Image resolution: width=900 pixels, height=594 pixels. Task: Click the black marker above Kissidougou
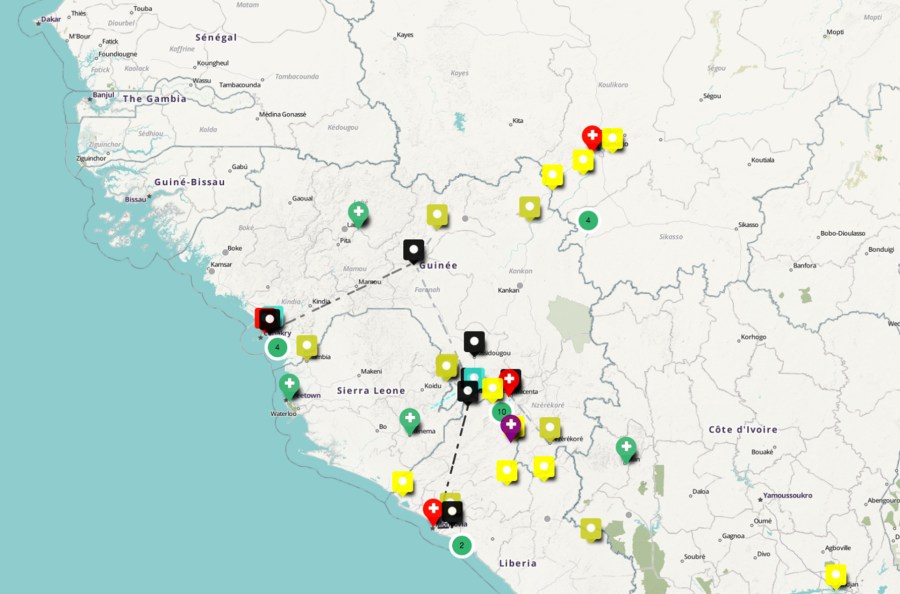pyautogui.click(x=474, y=343)
